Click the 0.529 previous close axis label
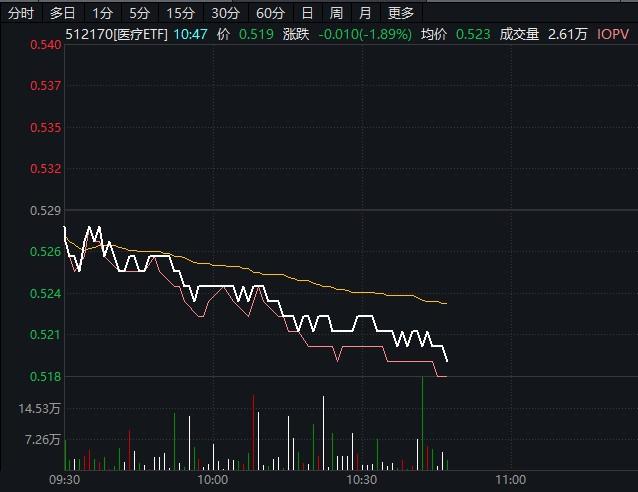This screenshot has height=492, width=638. pos(46,211)
